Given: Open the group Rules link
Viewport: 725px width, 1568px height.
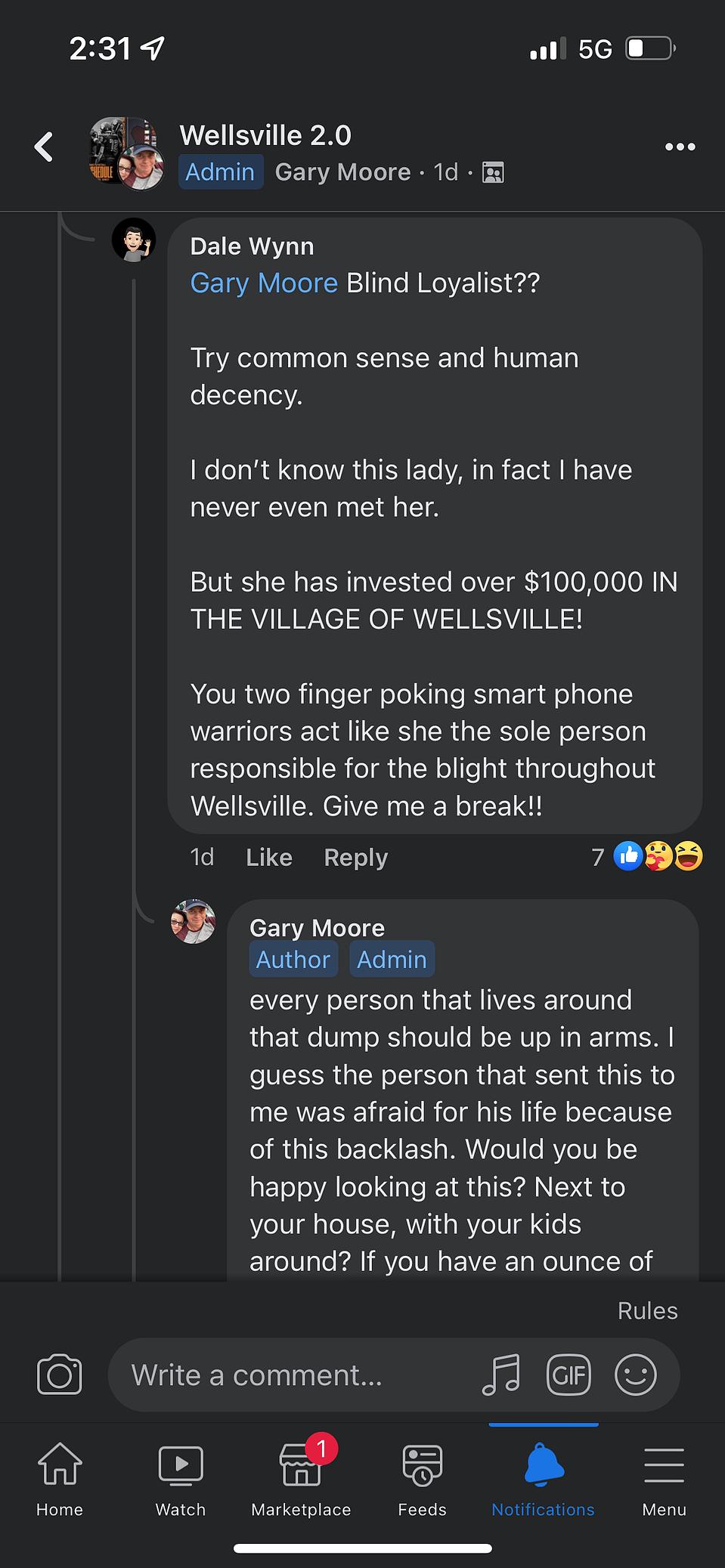Looking at the screenshot, I should coord(648,1310).
